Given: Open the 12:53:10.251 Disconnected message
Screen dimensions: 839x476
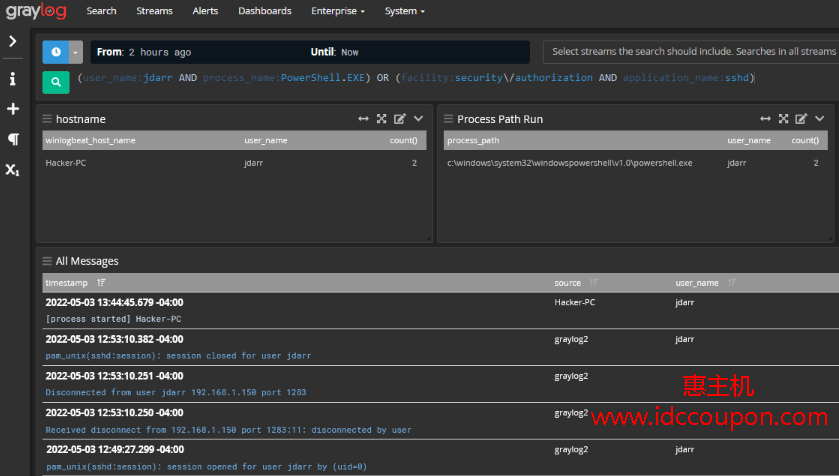Looking at the screenshot, I should [x=440, y=385].
